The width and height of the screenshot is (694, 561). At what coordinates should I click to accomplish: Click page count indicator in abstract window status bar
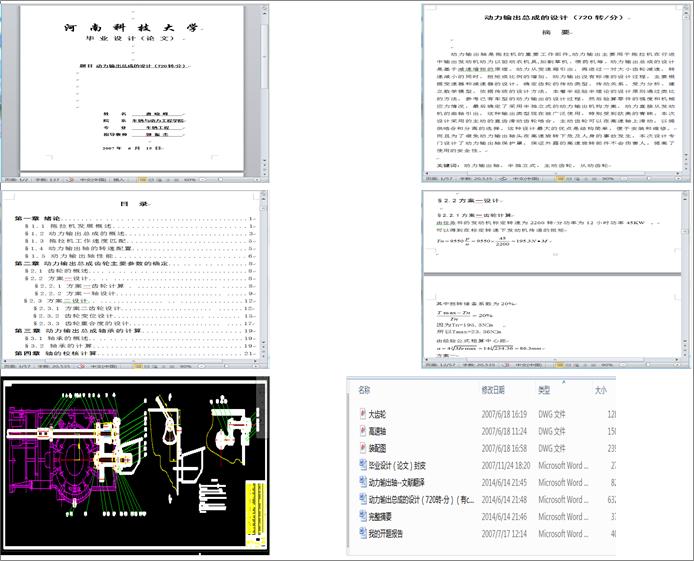tap(440, 179)
